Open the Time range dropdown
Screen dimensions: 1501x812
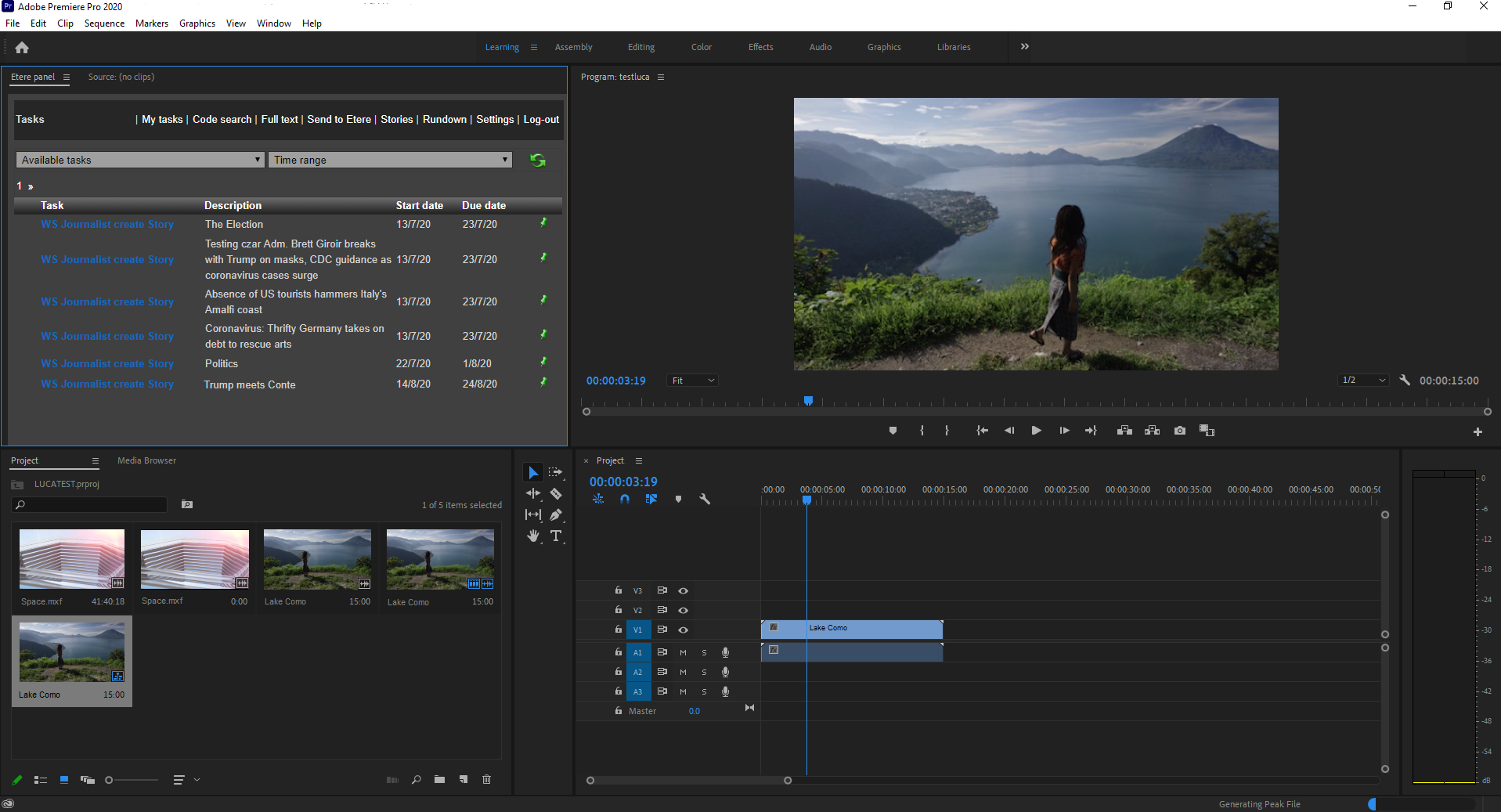(x=390, y=161)
